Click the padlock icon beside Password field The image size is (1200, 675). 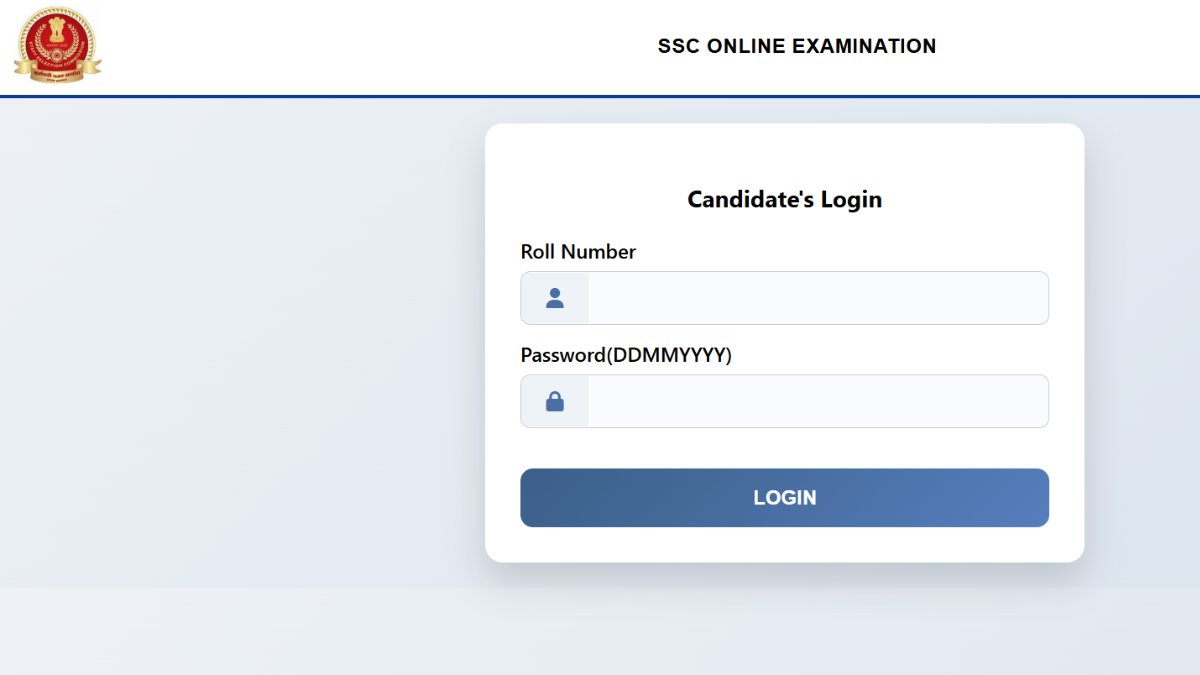(x=555, y=401)
